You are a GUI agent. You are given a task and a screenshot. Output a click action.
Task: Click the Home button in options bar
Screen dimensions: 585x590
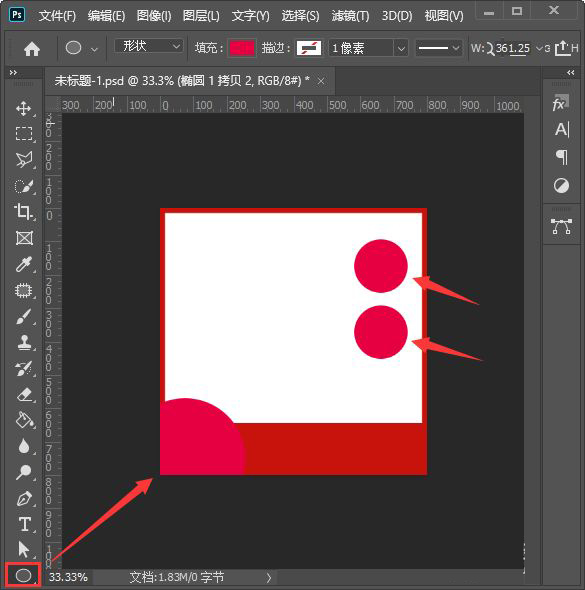[32, 49]
